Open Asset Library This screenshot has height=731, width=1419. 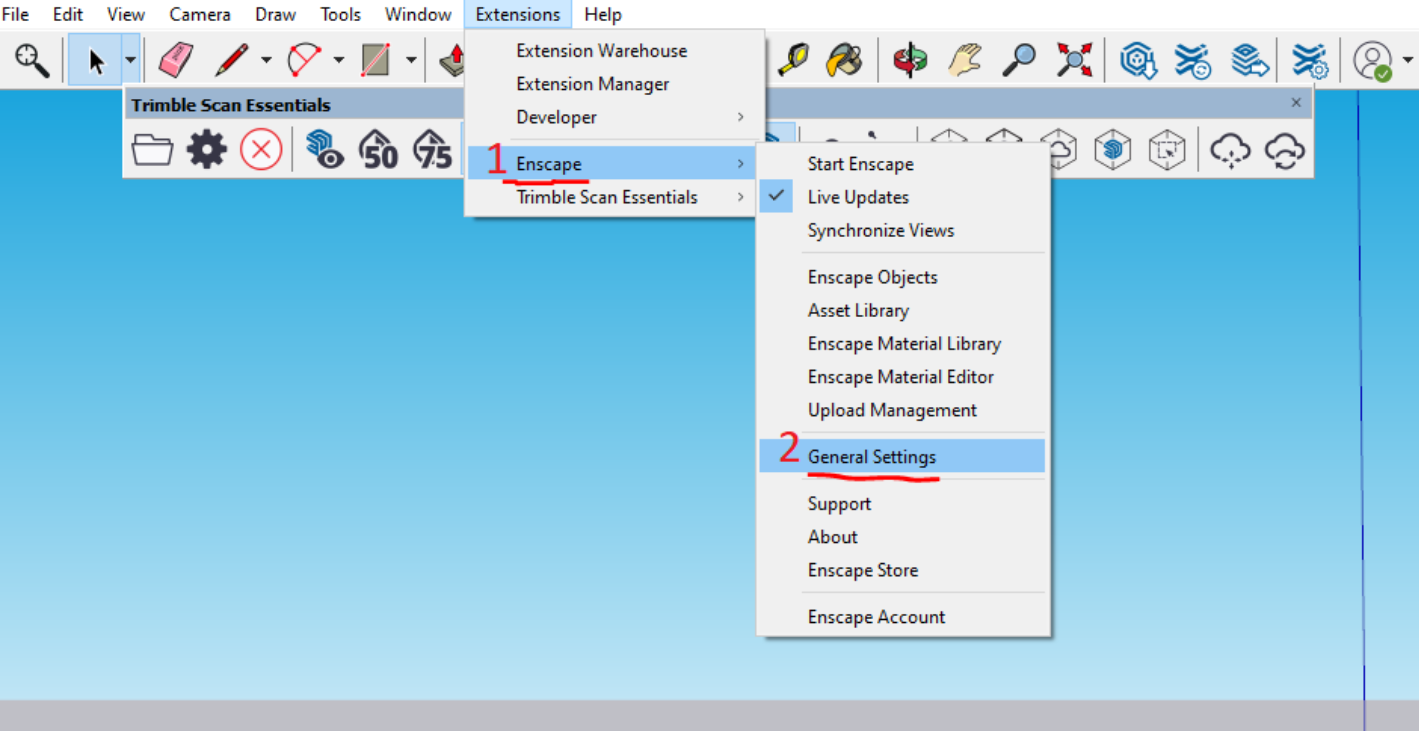coord(900,310)
